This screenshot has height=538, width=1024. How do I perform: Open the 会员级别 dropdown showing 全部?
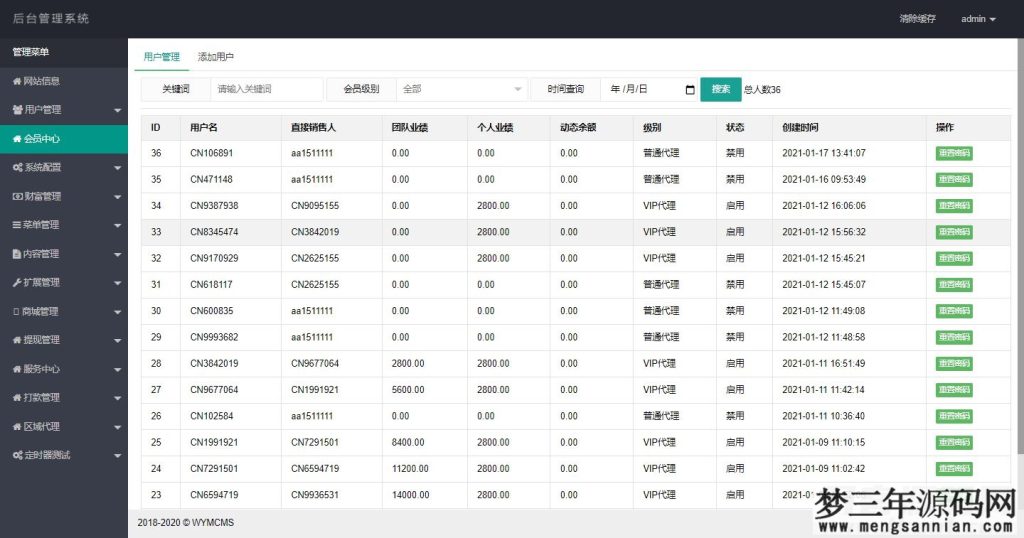tap(462, 89)
